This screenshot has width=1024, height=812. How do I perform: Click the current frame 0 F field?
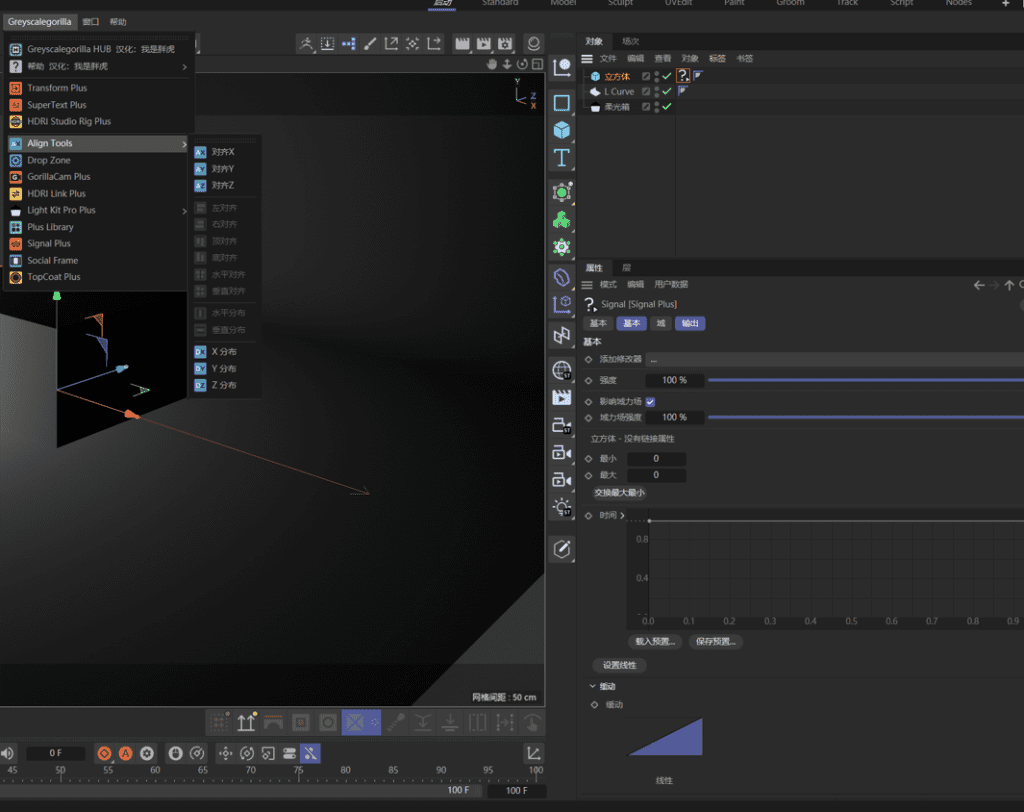coord(56,753)
